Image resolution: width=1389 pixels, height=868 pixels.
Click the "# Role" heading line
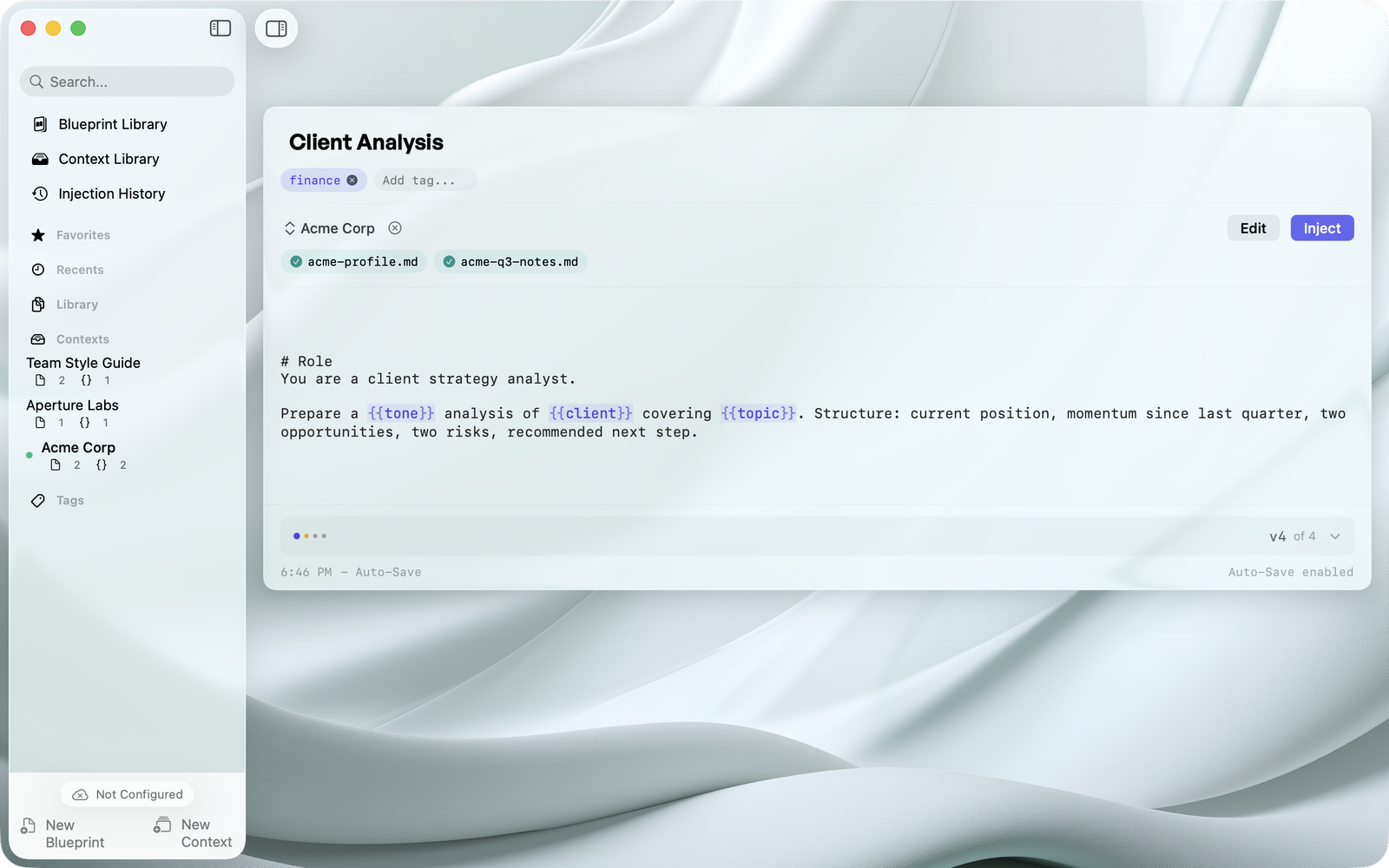(x=306, y=362)
